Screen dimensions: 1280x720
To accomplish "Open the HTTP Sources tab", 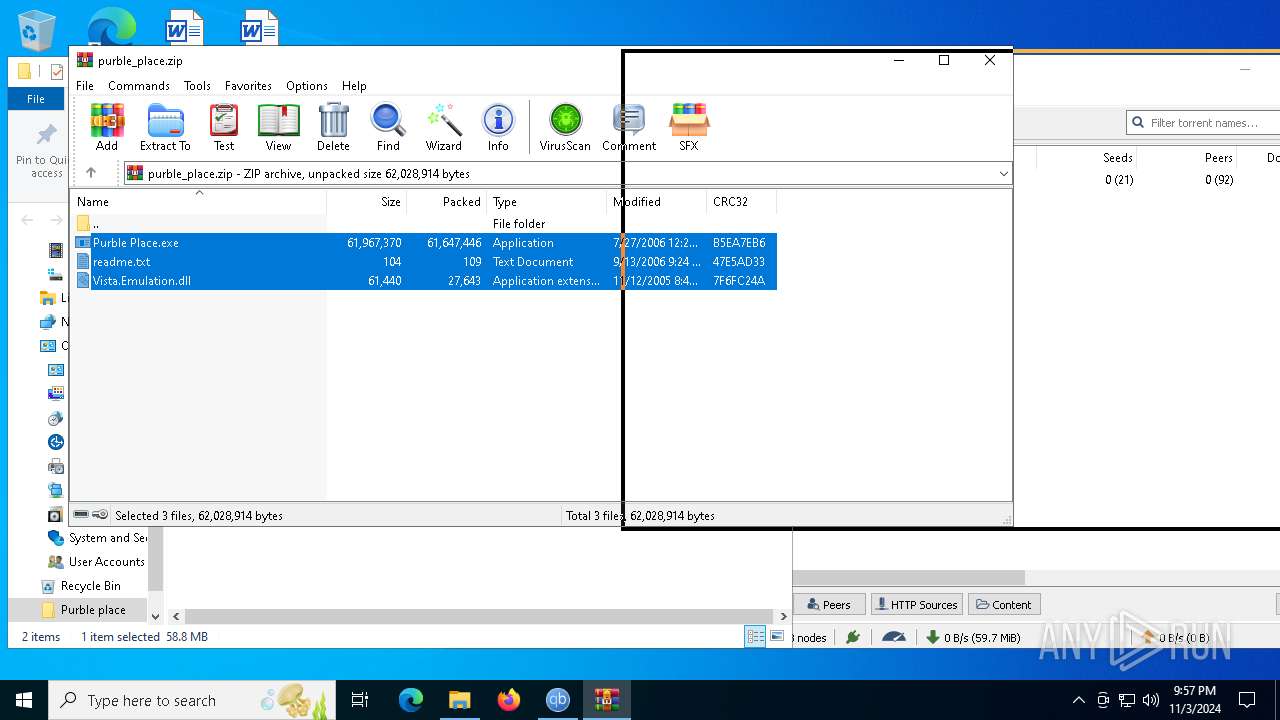I will point(916,605).
